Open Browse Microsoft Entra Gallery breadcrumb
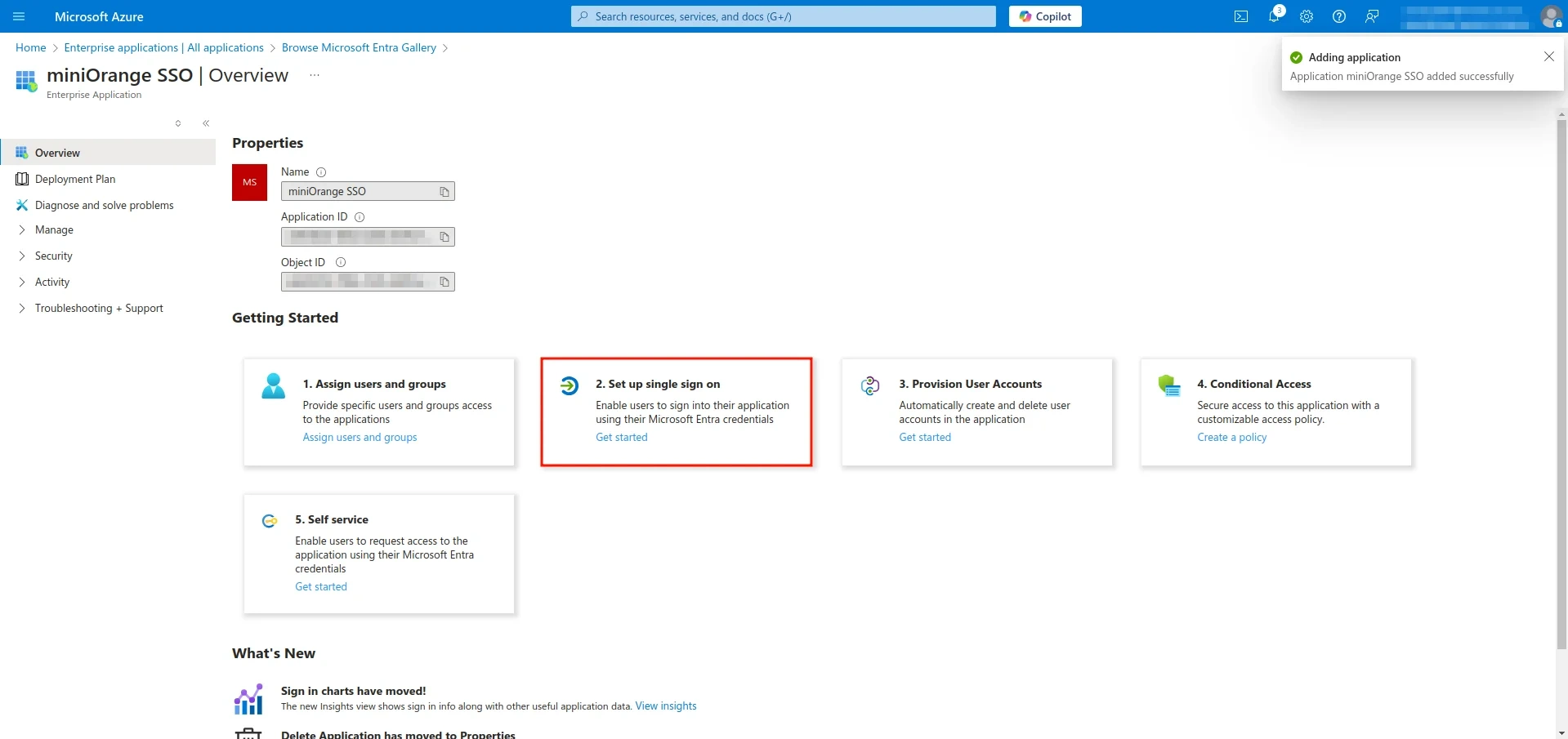Screen dimensions: 1568x739 click(x=359, y=47)
